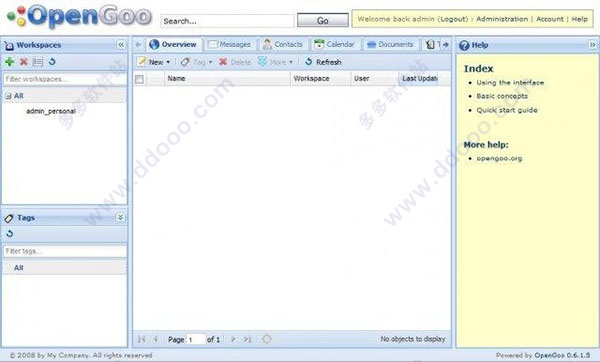Open the Tag dropdown menu

coord(196,62)
